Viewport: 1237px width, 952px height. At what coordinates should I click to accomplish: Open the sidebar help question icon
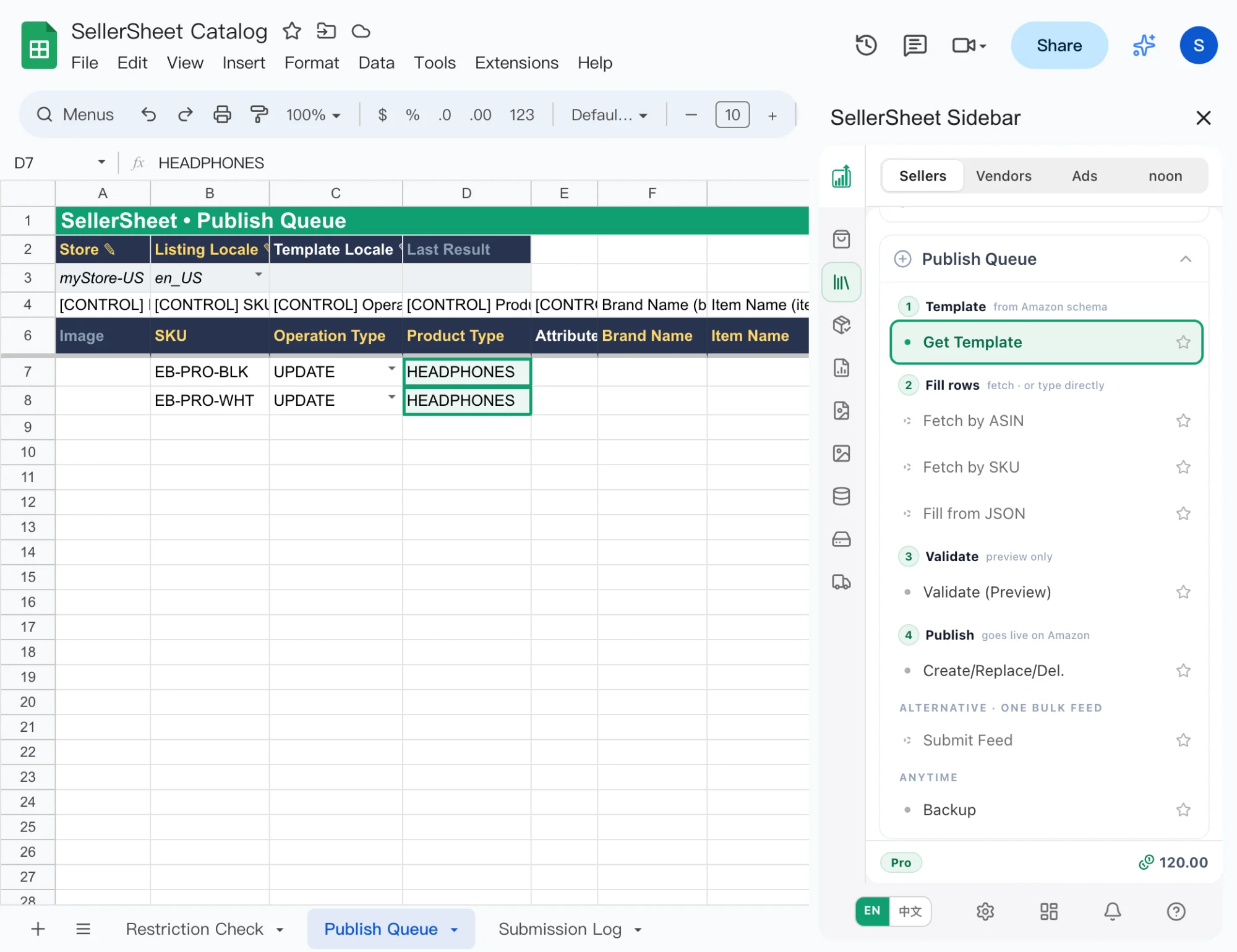tap(1176, 911)
